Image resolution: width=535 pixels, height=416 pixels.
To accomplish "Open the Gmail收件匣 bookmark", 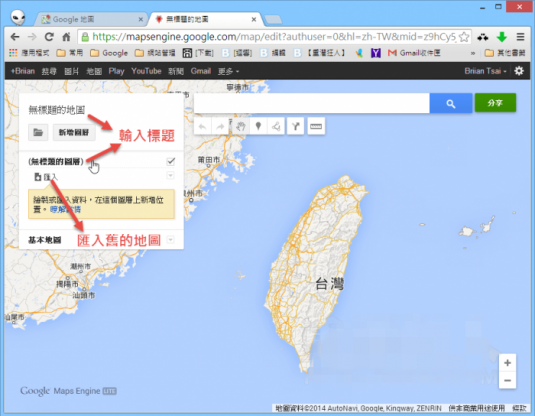I will (x=414, y=53).
